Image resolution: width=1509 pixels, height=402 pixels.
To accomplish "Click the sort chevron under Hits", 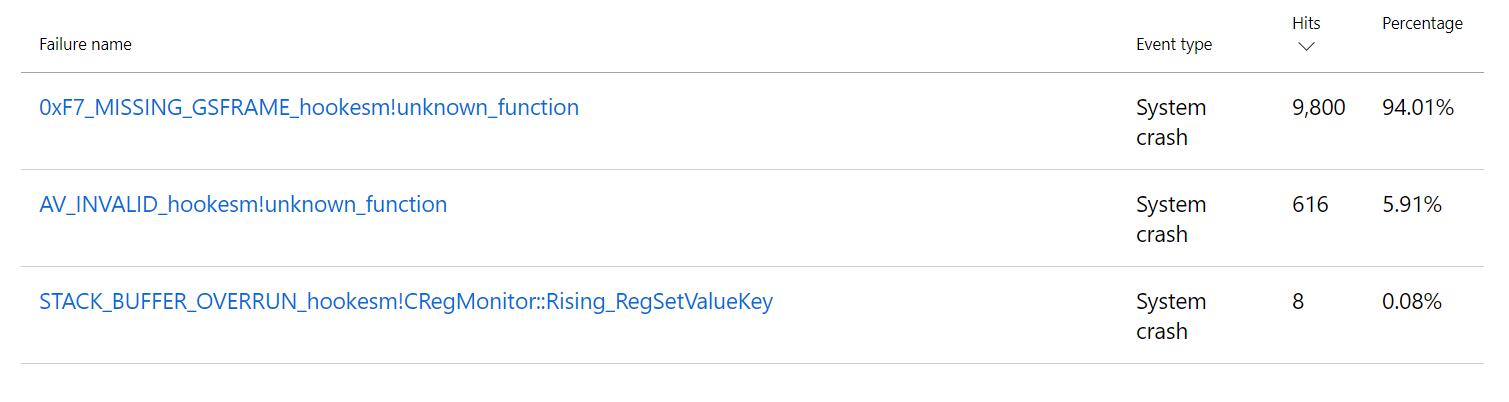I will click(1305, 47).
